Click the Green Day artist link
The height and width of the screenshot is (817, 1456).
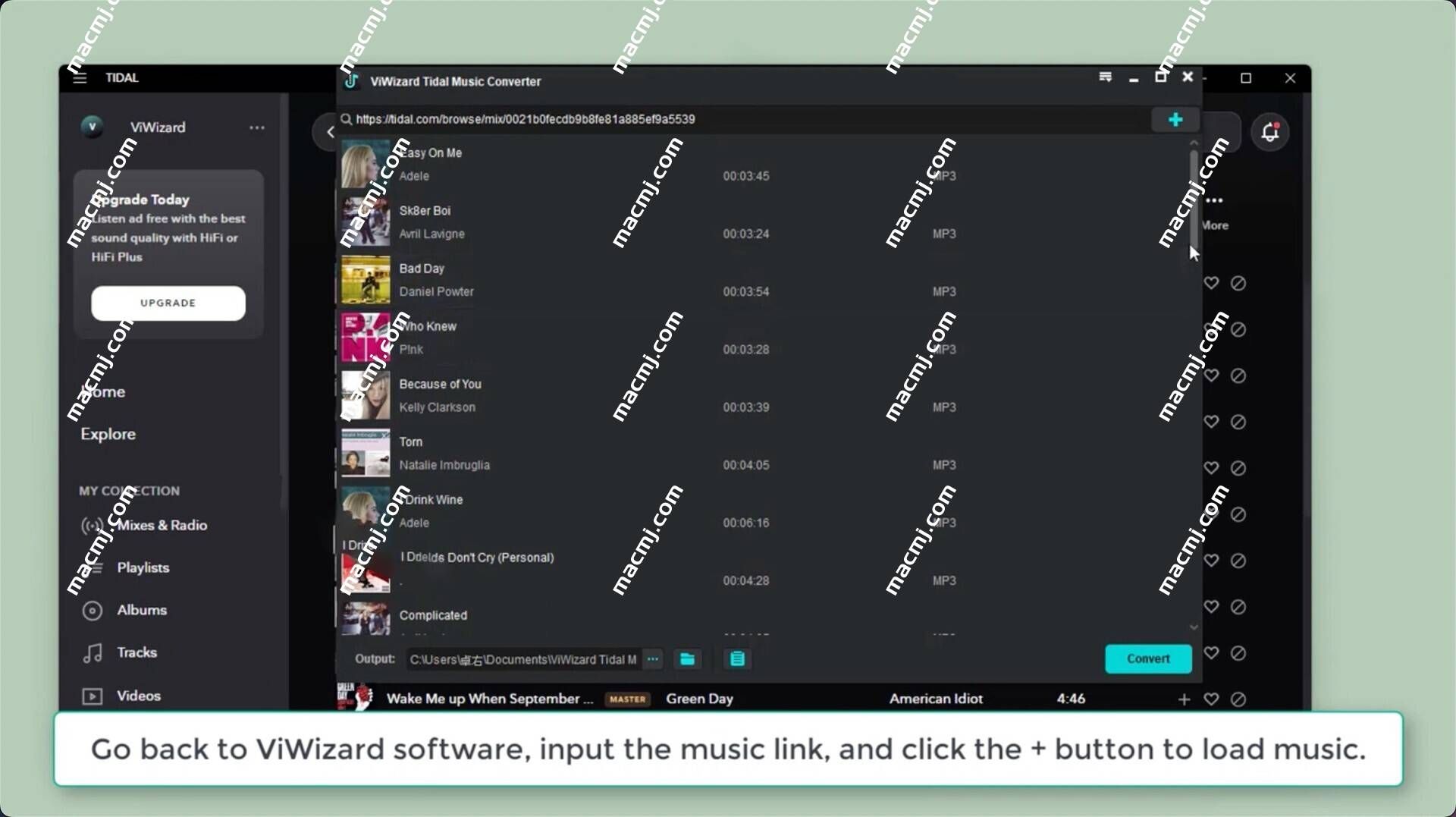(x=699, y=699)
